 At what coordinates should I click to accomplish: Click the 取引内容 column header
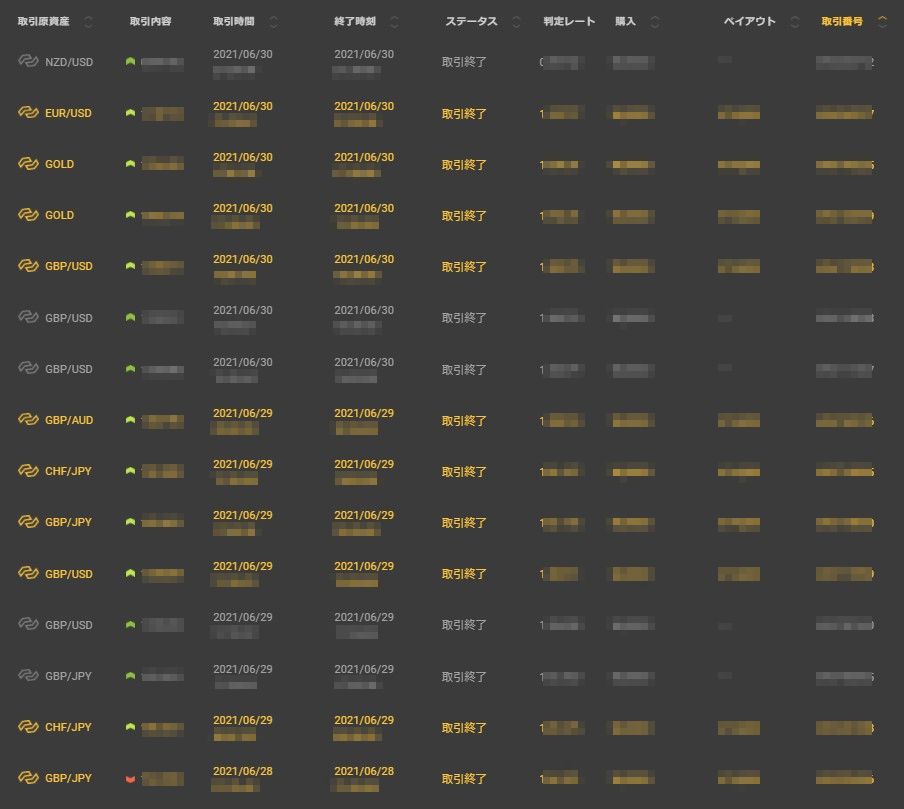point(150,22)
